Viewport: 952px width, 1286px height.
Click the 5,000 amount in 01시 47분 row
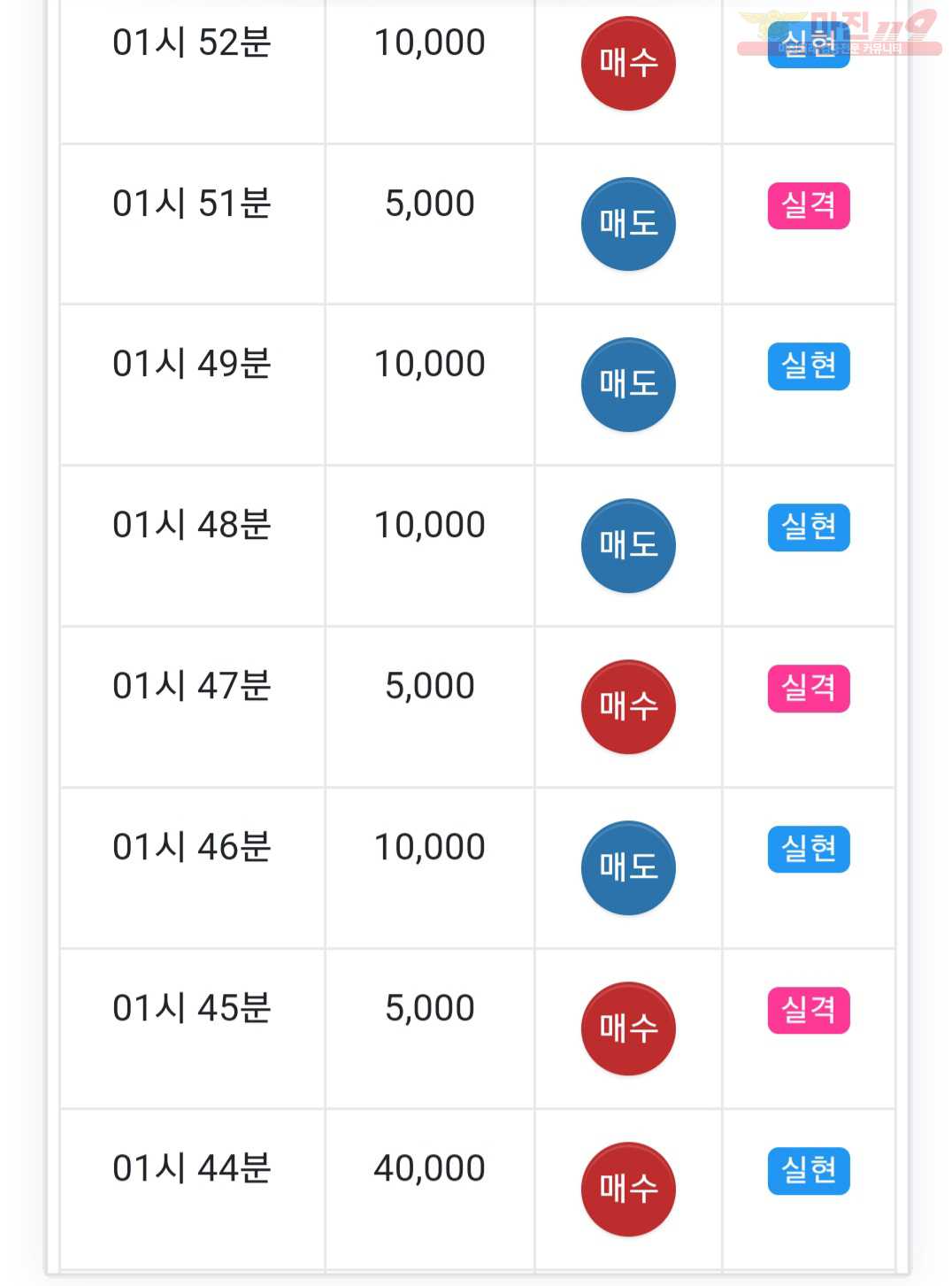[430, 686]
